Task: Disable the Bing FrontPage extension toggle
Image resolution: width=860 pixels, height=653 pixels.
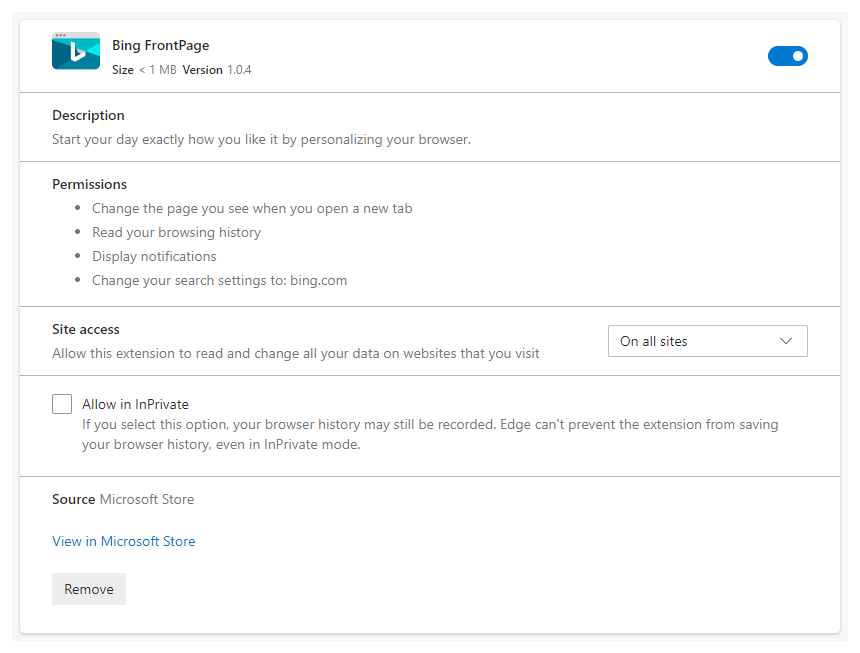Action: [x=787, y=56]
